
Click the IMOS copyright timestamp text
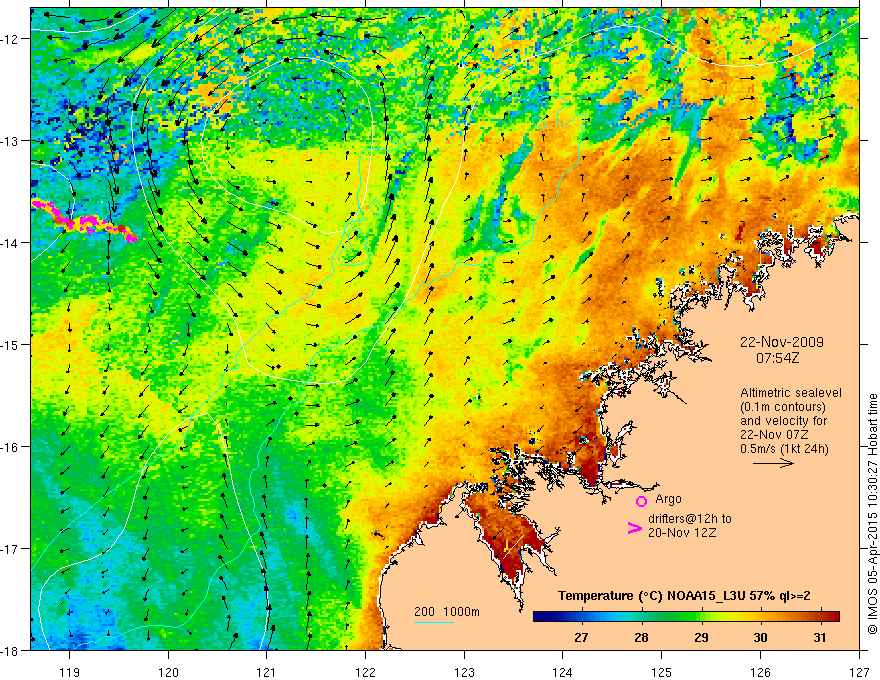872,514
